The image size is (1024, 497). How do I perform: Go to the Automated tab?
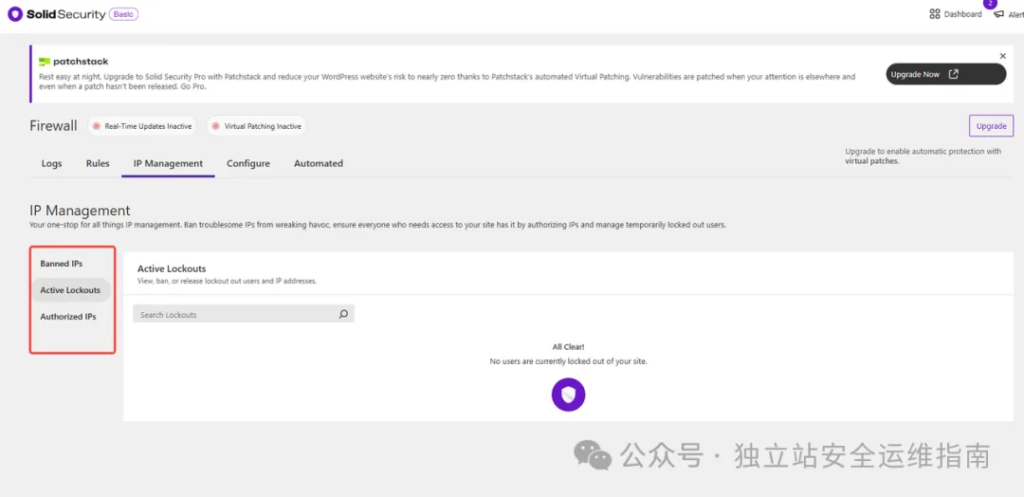click(318, 163)
